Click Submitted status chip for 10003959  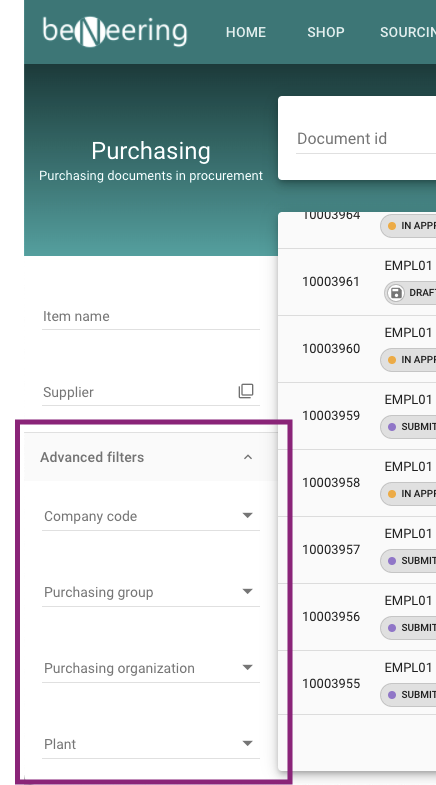point(408,427)
